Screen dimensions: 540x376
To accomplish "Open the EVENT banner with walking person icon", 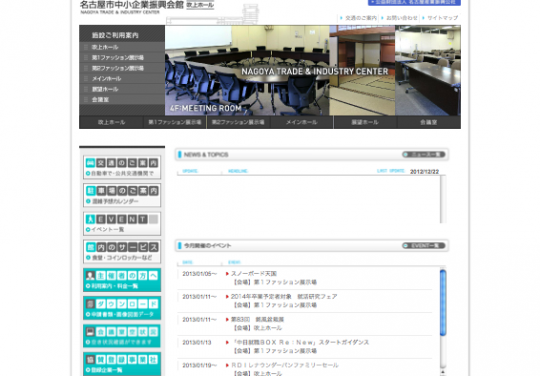I will coord(122,223).
